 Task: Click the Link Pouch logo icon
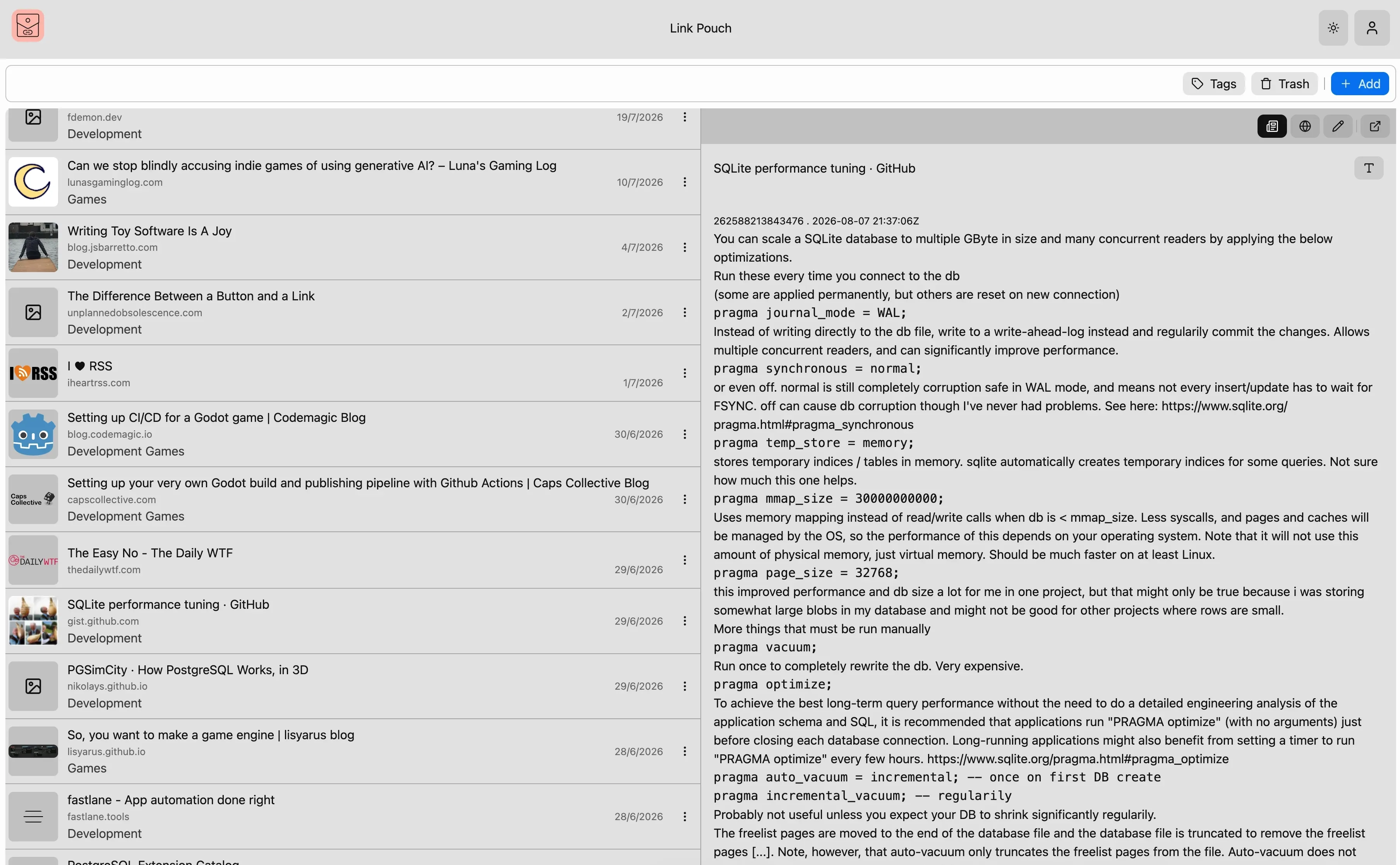point(27,26)
